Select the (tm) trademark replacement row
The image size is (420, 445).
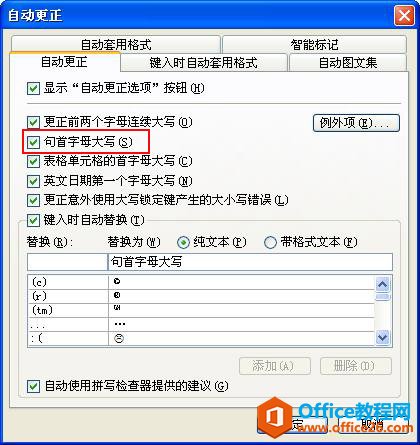click(x=201, y=310)
